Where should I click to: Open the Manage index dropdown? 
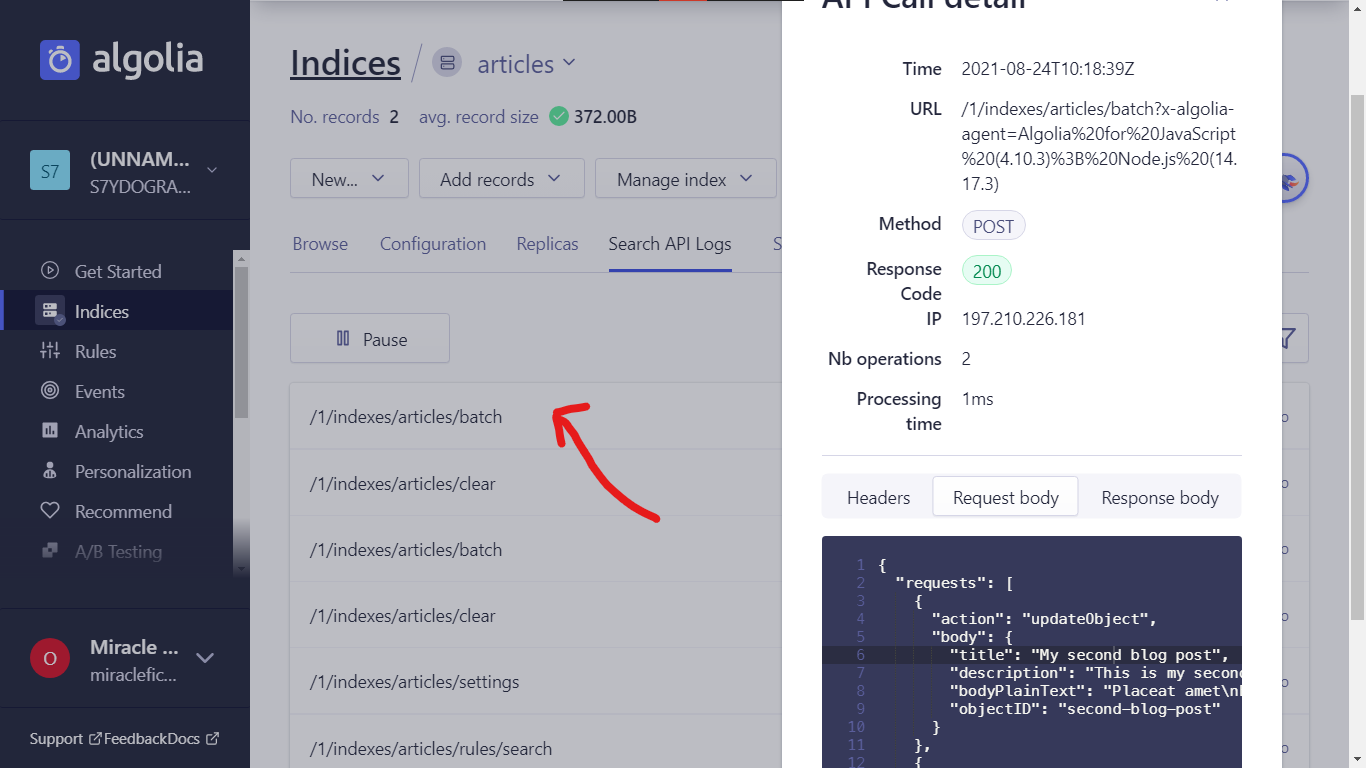tap(685, 178)
